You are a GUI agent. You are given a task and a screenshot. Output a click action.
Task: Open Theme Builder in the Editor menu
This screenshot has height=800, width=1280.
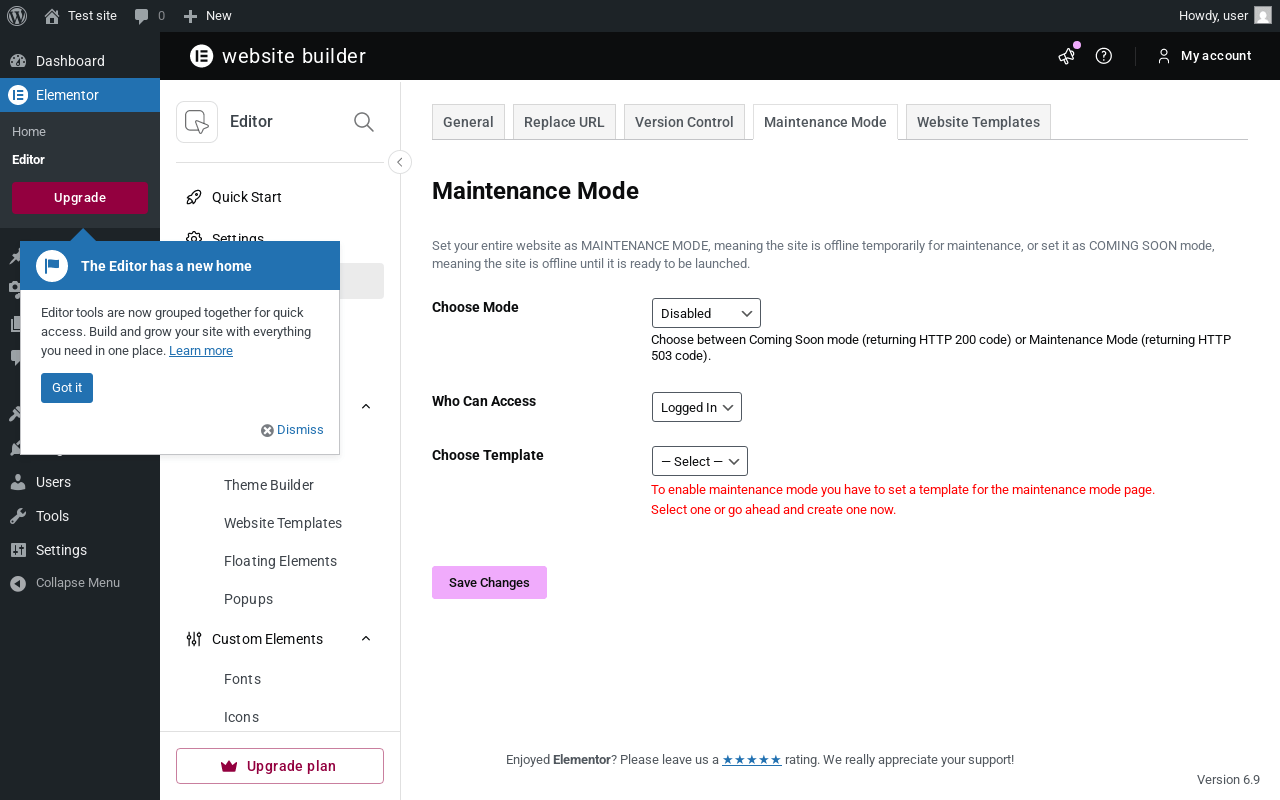(x=269, y=485)
